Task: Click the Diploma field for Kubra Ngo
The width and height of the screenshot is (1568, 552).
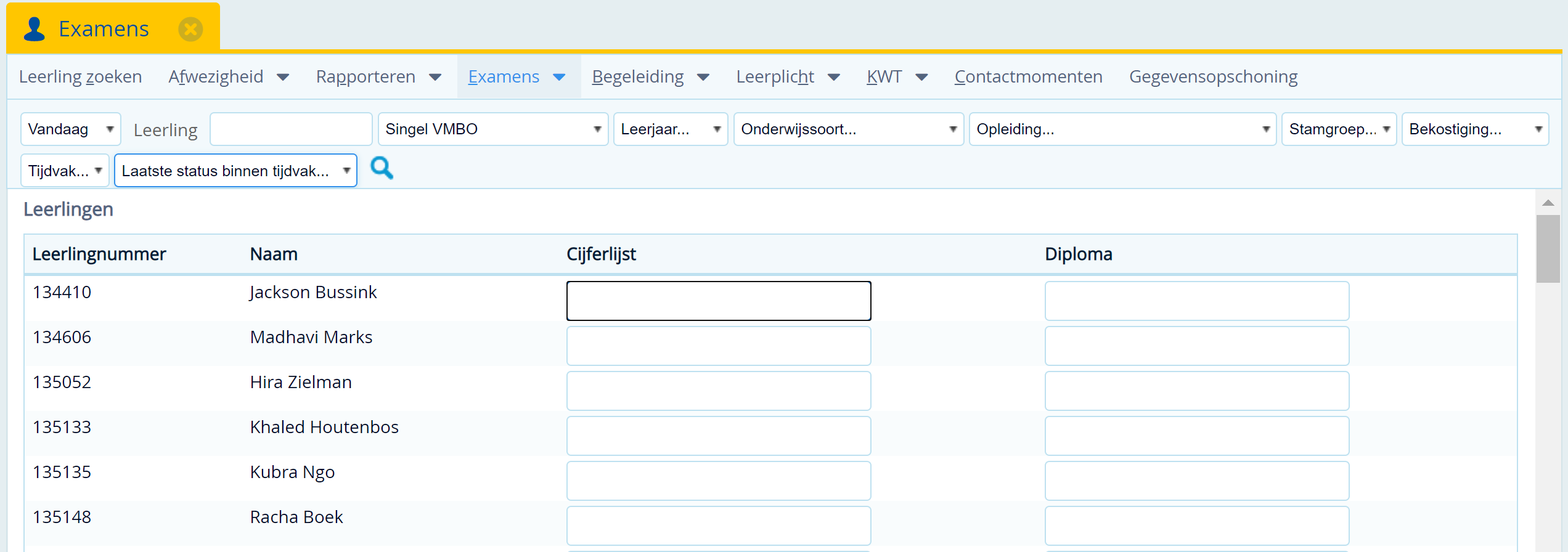Action: coord(1197,481)
